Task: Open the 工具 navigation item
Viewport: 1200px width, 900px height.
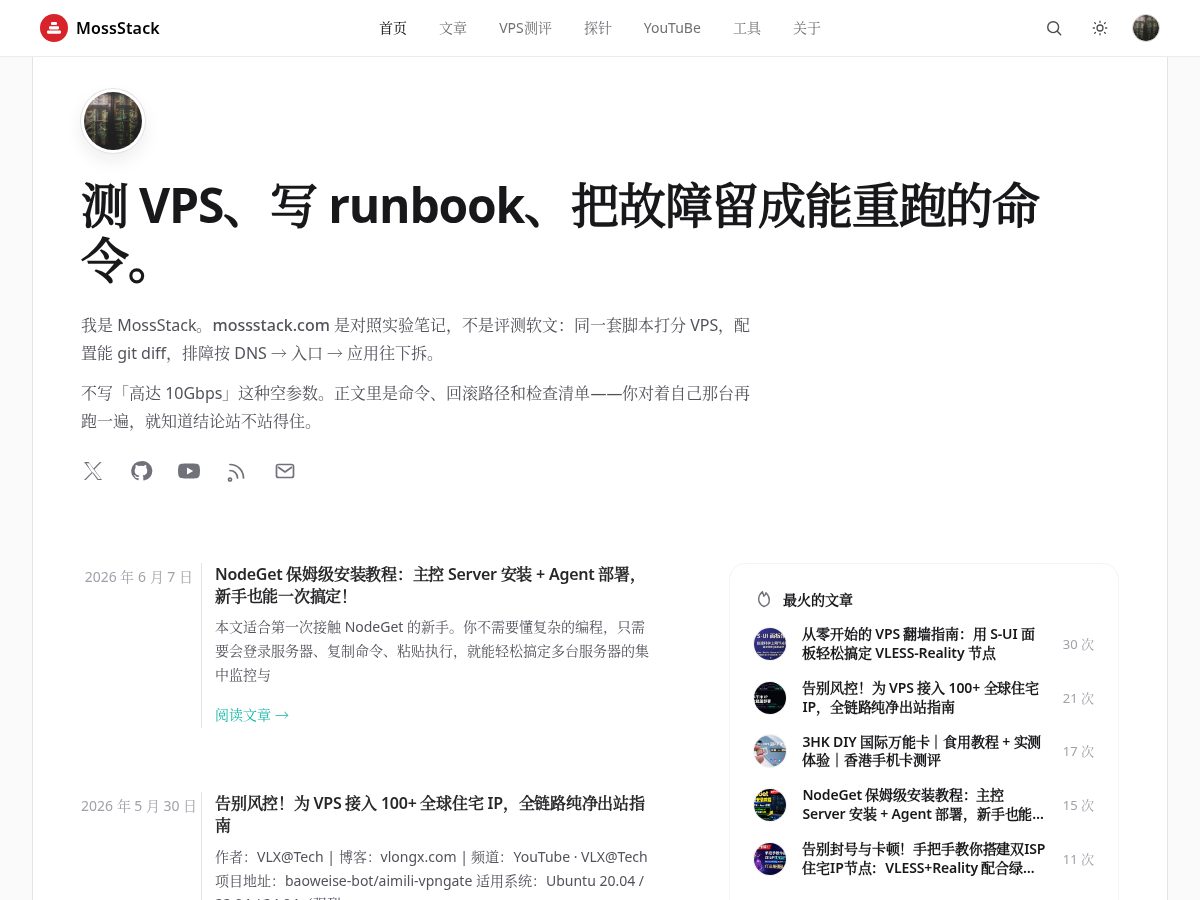Action: coord(747,28)
